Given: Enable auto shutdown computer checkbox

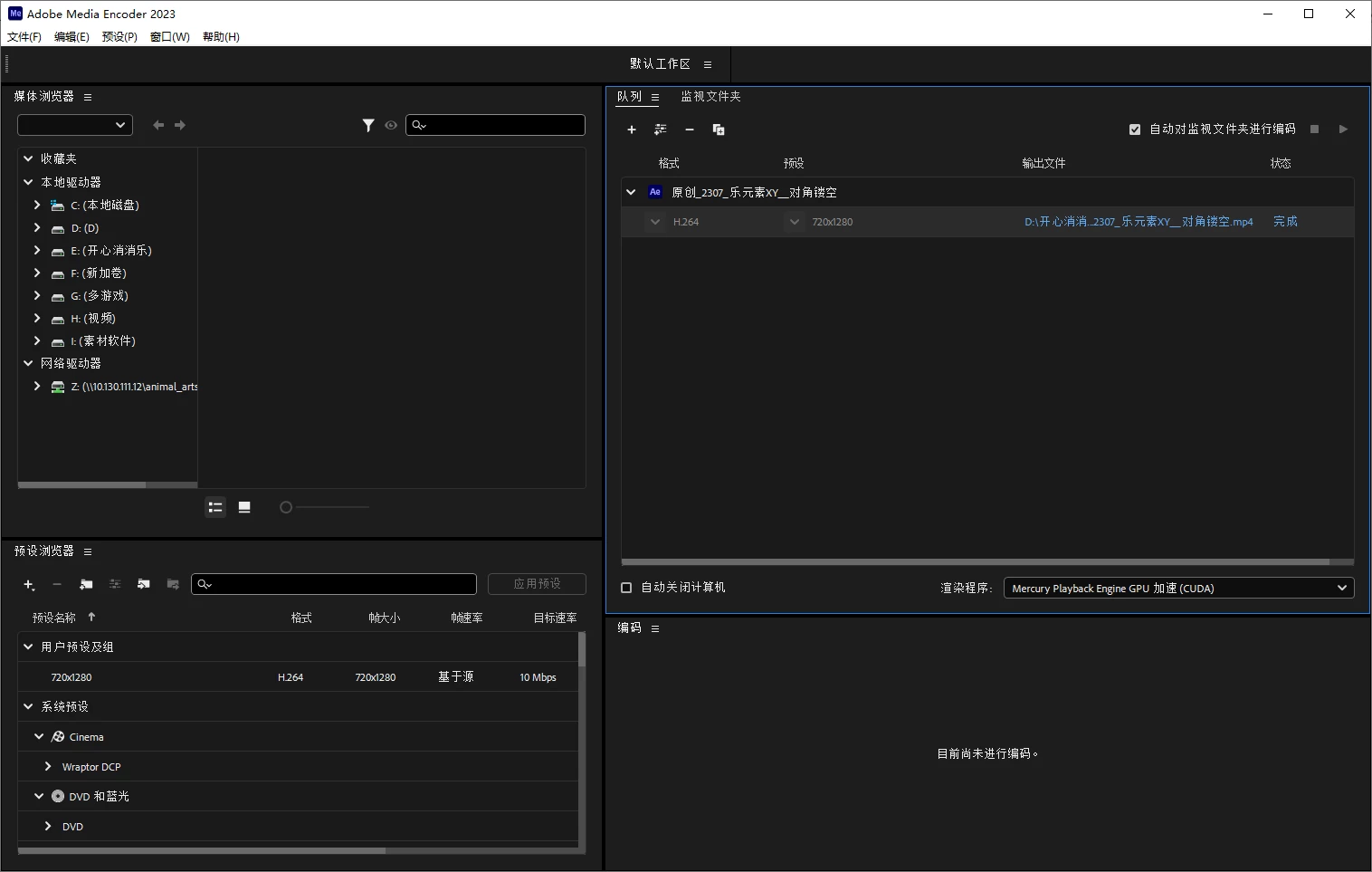Looking at the screenshot, I should coord(626,588).
